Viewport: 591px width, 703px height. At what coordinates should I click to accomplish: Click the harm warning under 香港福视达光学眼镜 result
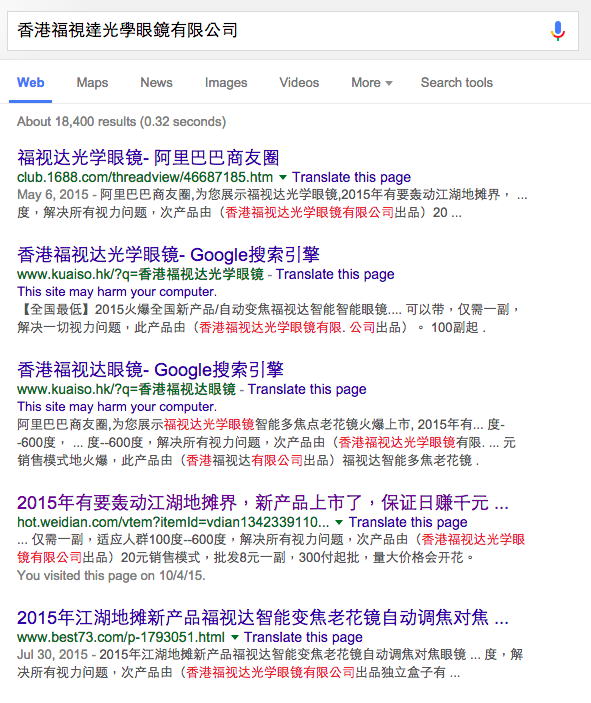[117, 291]
